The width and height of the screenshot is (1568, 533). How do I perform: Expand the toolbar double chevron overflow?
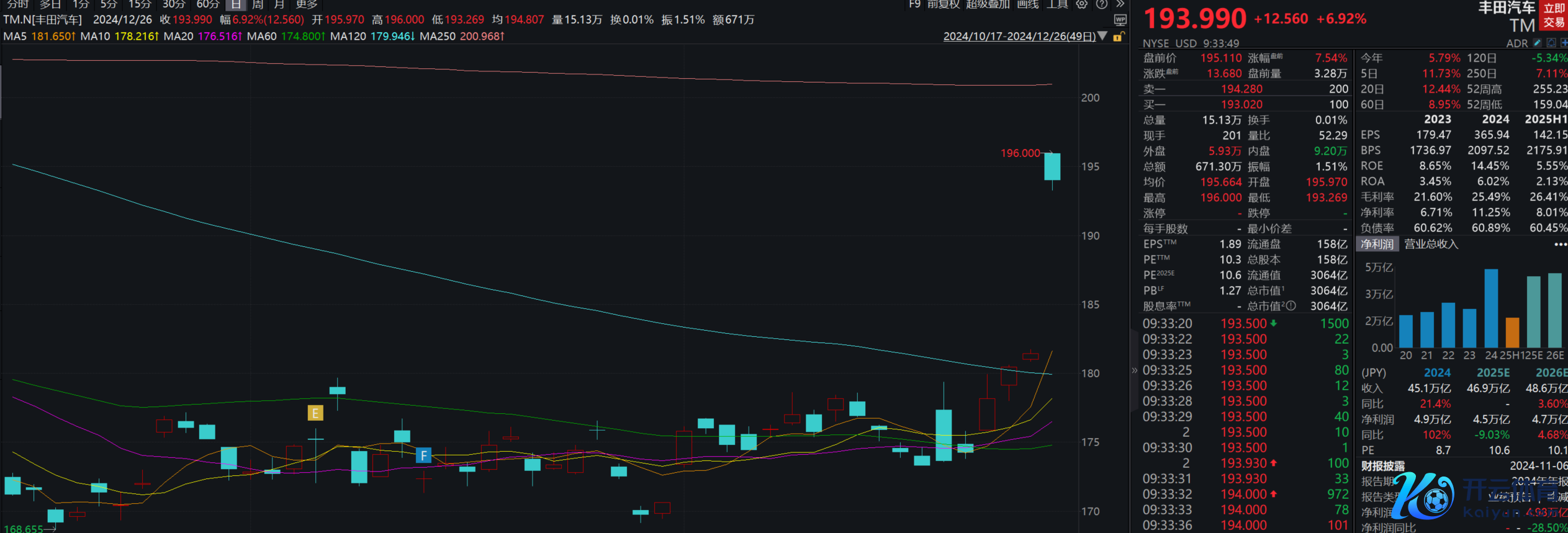[1119, 4]
